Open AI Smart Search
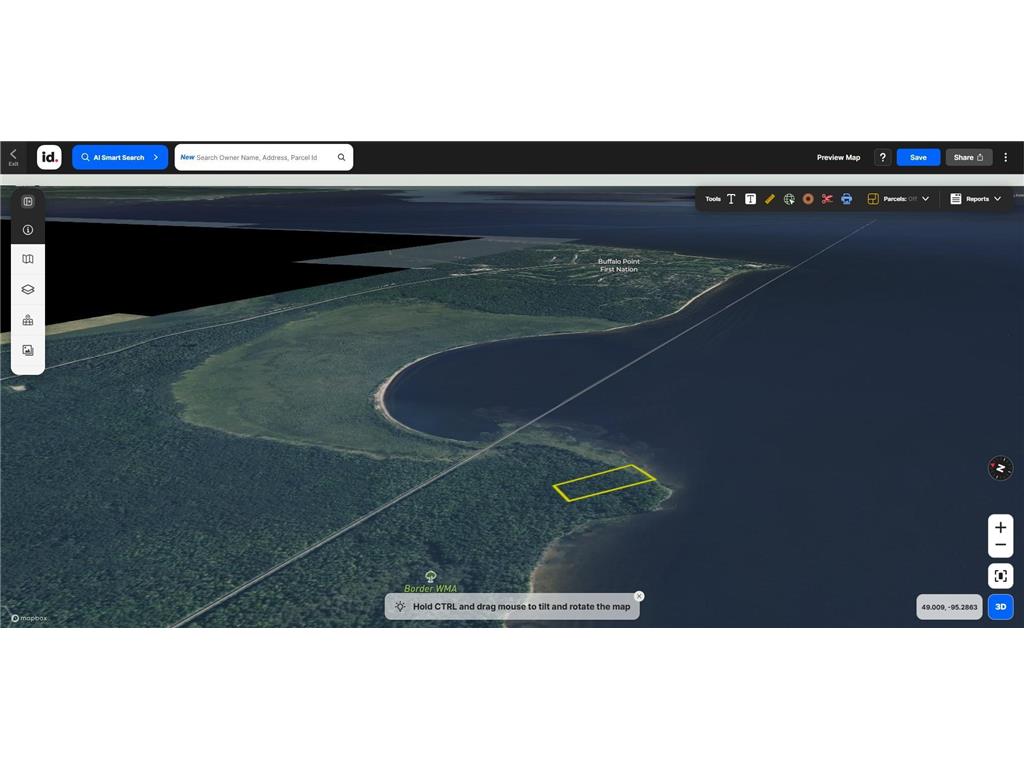This screenshot has height=768, width=1024. (120, 157)
